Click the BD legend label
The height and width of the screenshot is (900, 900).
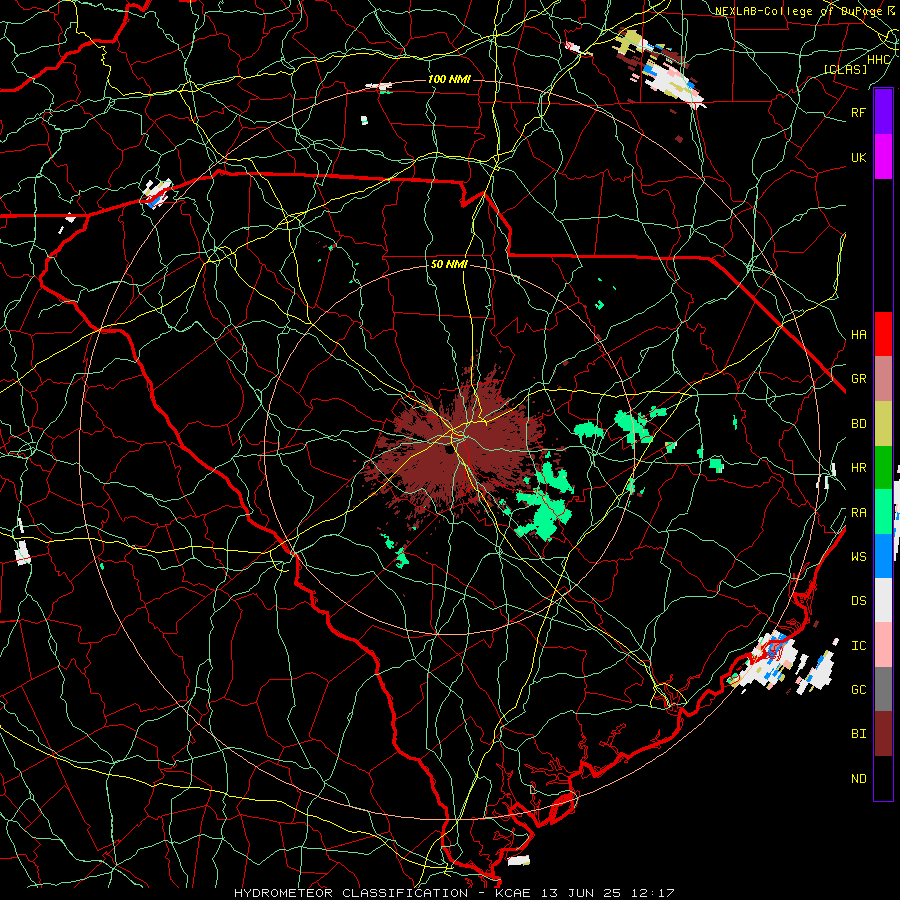click(x=858, y=424)
